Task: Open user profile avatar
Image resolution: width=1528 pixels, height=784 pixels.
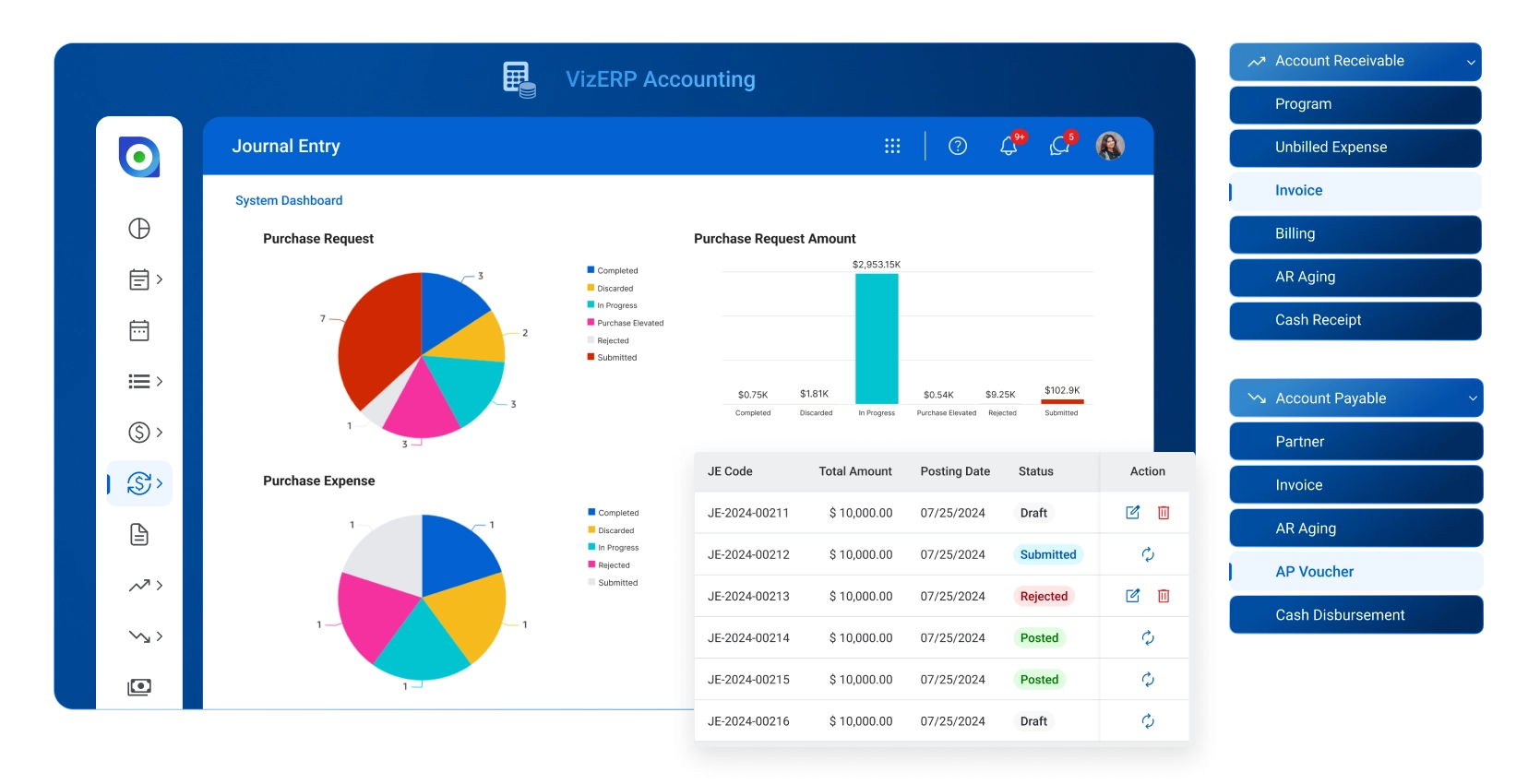Action: pos(1110,146)
